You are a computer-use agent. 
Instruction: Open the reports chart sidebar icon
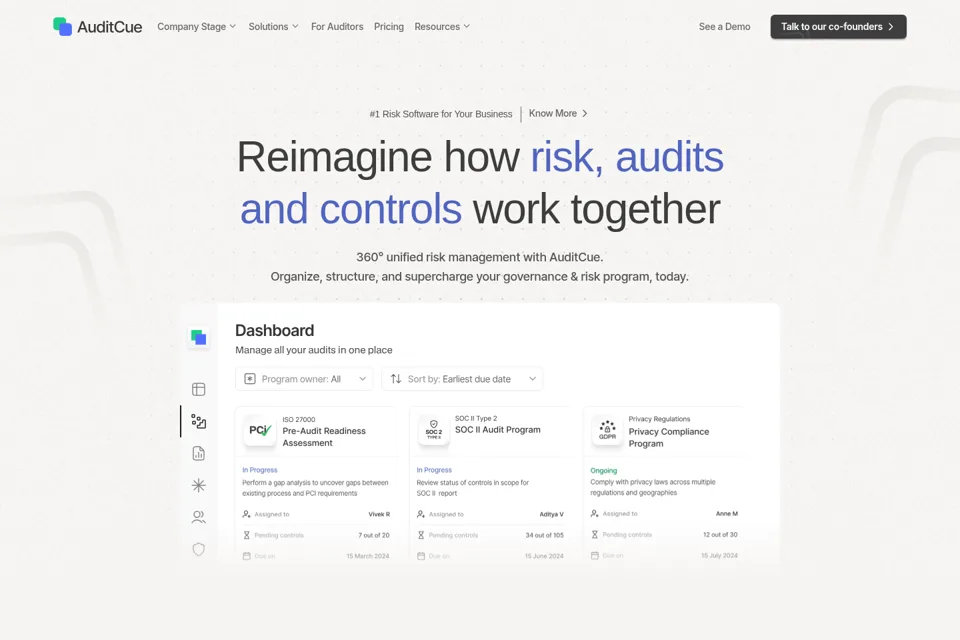tap(198, 453)
